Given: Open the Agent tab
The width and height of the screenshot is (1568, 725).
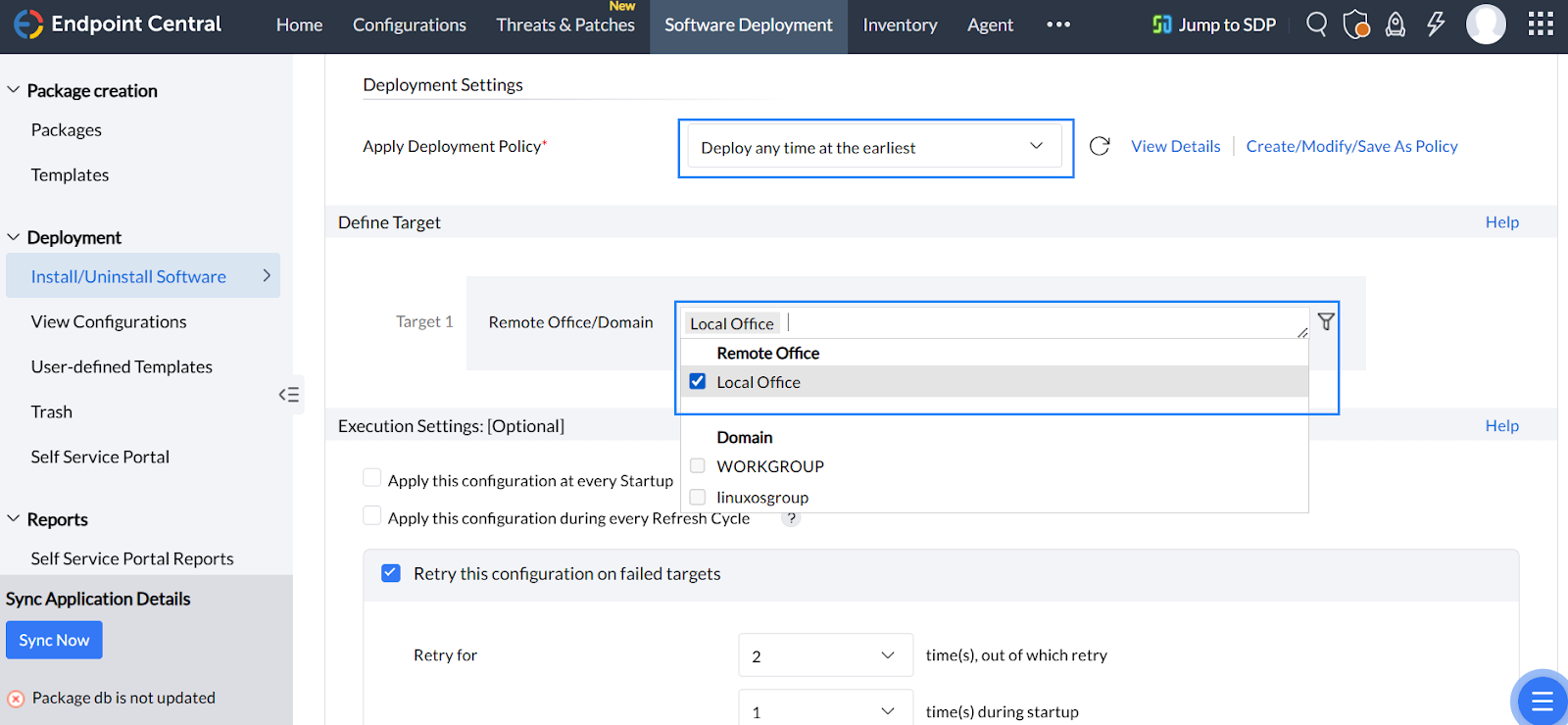Looking at the screenshot, I should coord(990,24).
